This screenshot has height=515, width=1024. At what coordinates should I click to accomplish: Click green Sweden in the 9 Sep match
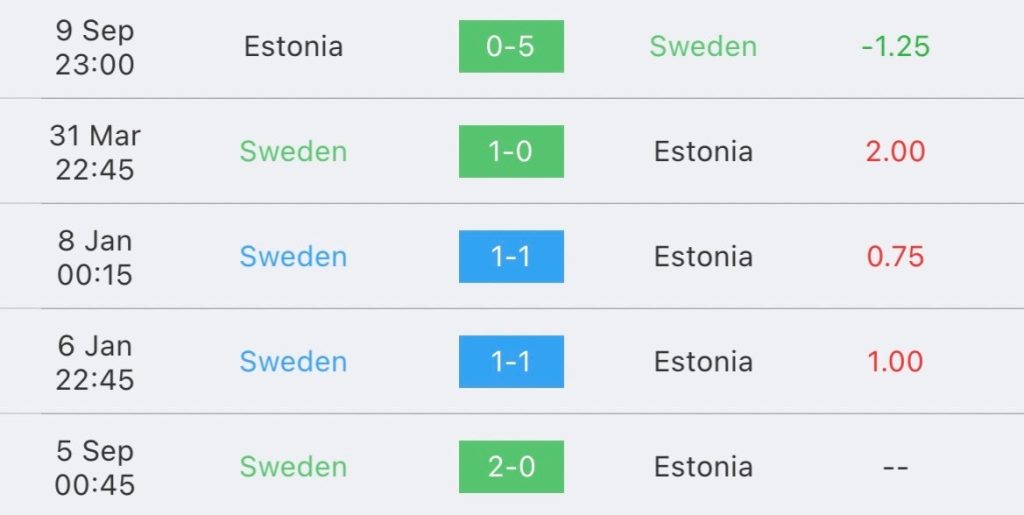[x=703, y=46]
